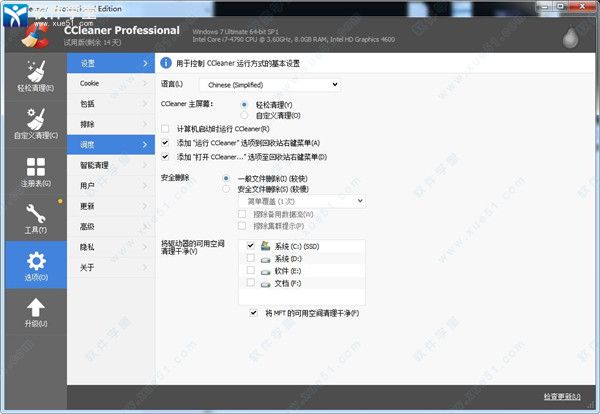Click chevron on Cookie menu row
This screenshot has width=600, height=414.
(145, 83)
